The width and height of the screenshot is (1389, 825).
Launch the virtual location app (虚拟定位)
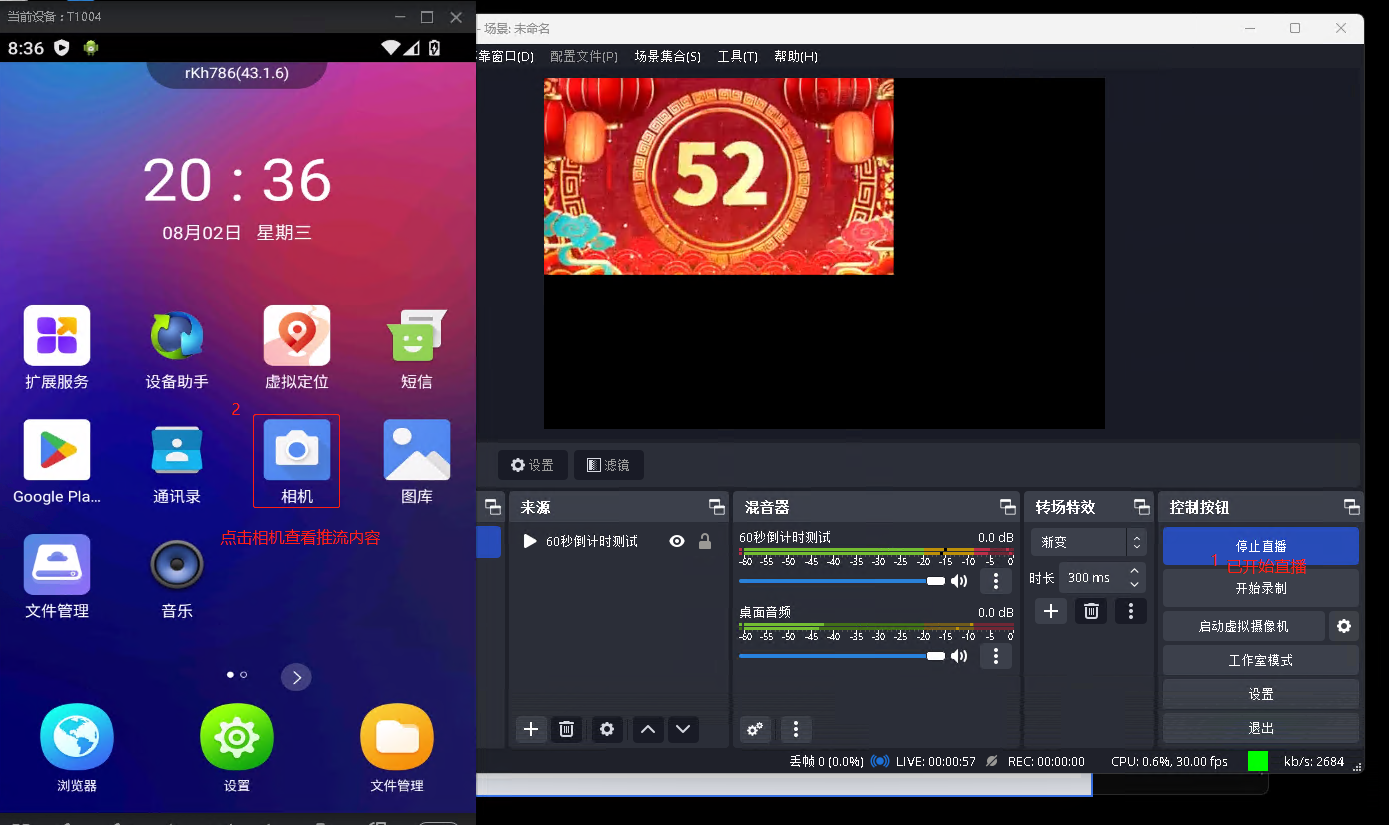pos(296,336)
